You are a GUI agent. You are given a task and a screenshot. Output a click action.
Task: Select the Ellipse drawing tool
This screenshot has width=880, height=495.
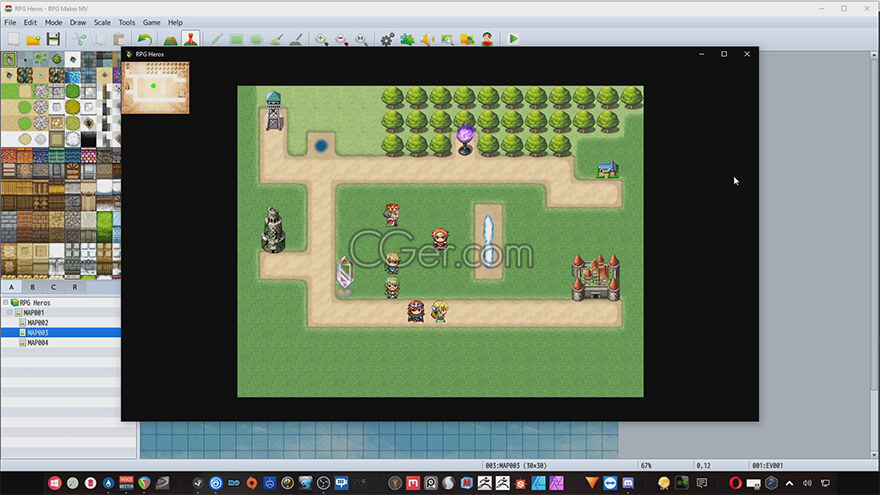256,39
